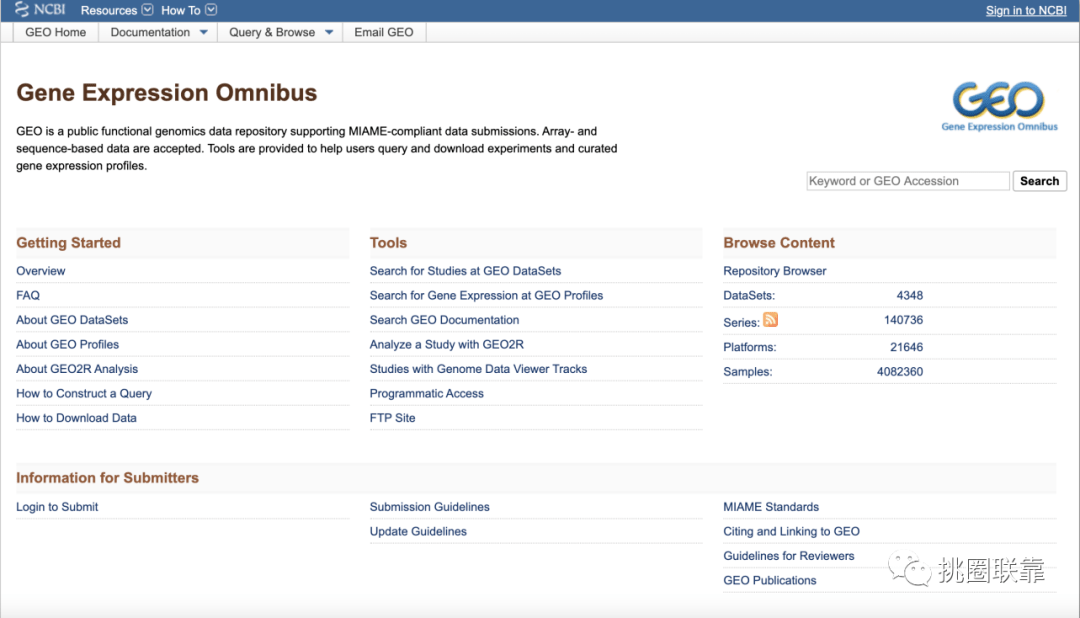This screenshot has height=618, width=1080.
Task: Visit the Repository Browser link
Action: click(x=774, y=271)
